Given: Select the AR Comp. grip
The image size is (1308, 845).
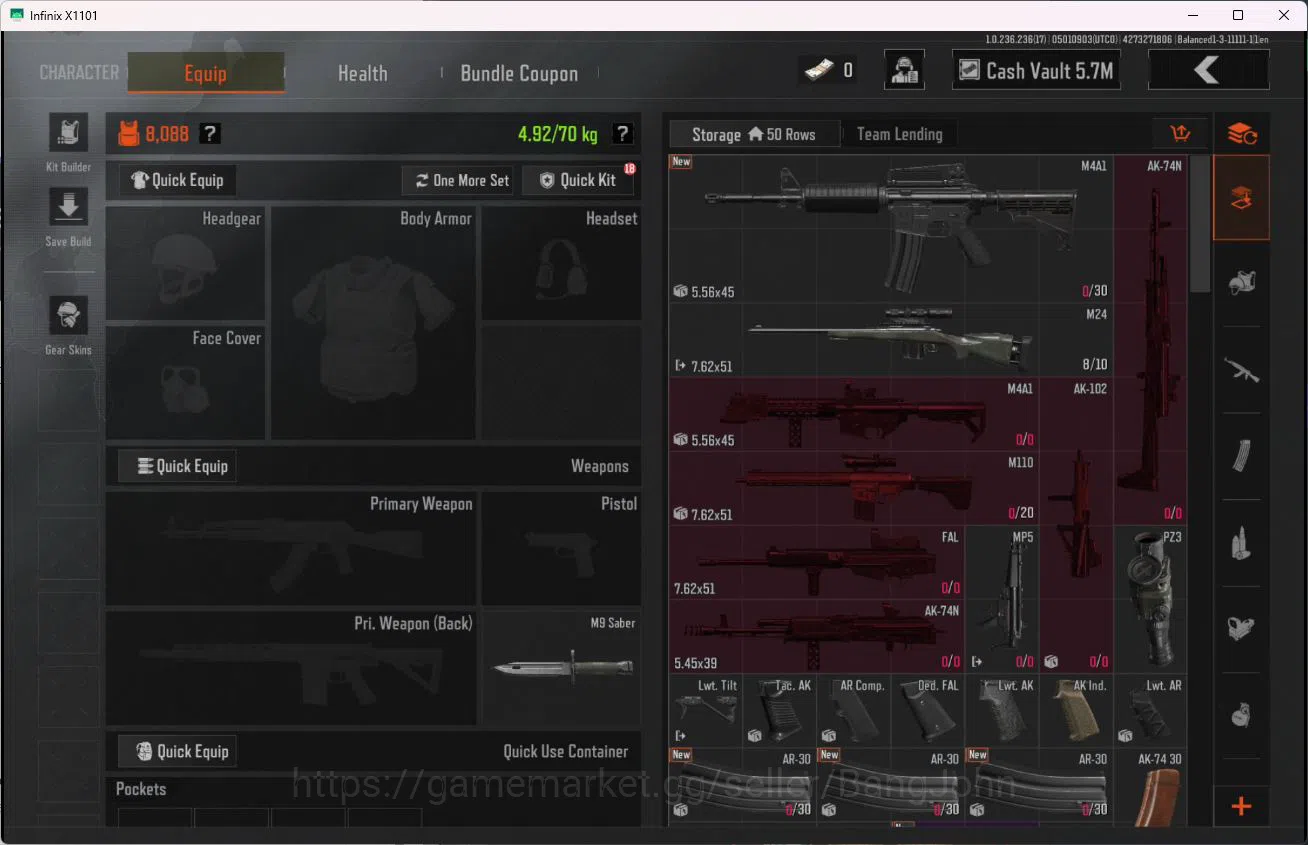Looking at the screenshot, I should (x=854, y=710).
